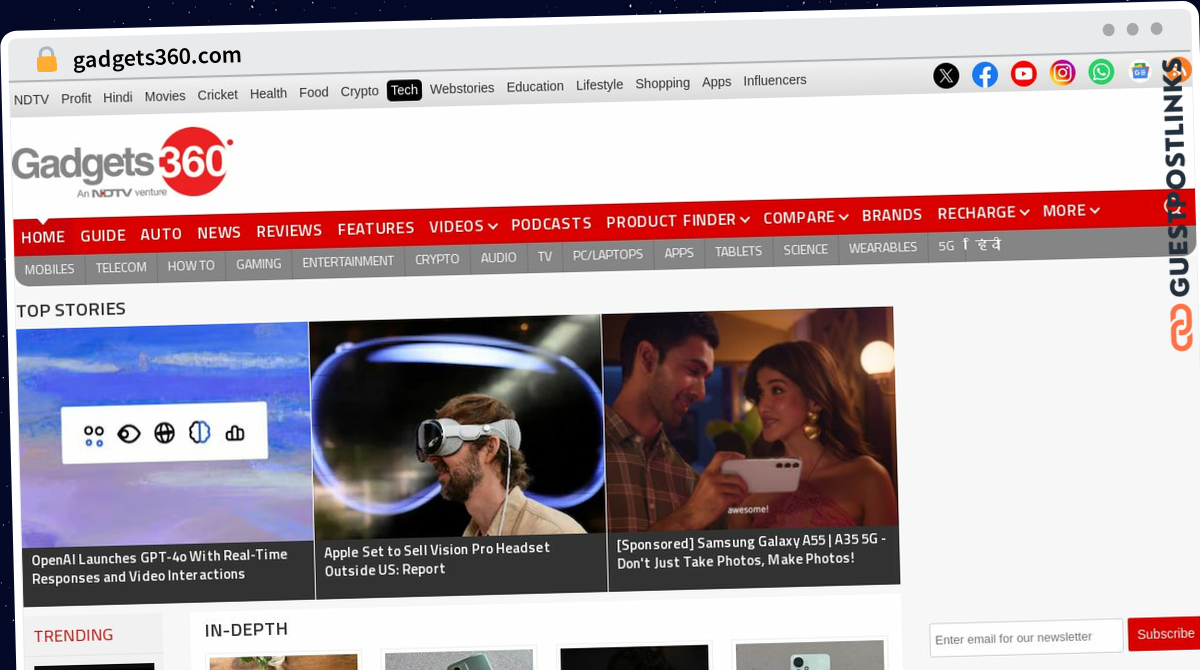This screenshot has width=1200, height=670.
Task: Click Shopping link in top bar
Action: (x=662, y=83)
